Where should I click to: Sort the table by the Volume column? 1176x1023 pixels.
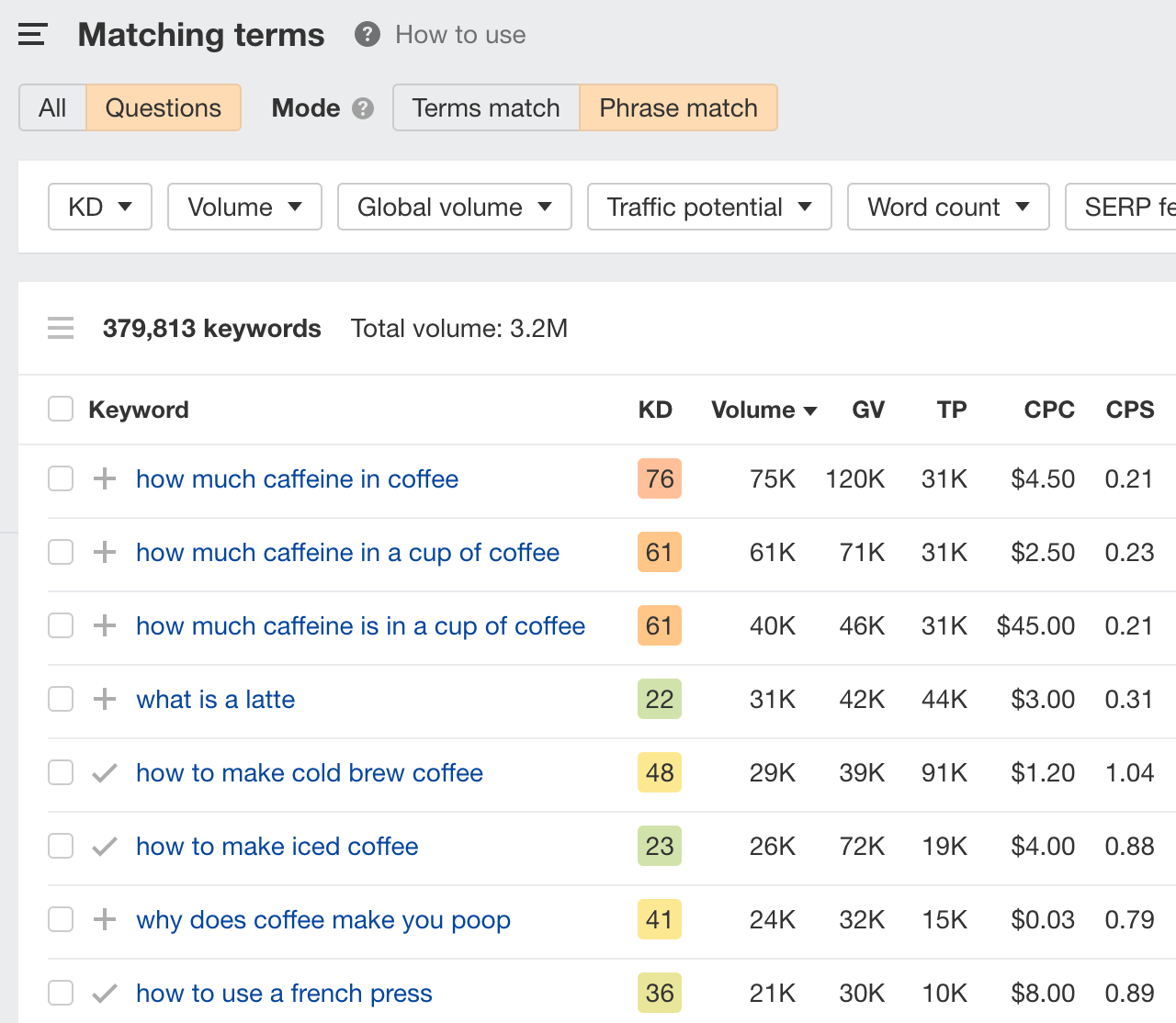click(x=763, y=410)
